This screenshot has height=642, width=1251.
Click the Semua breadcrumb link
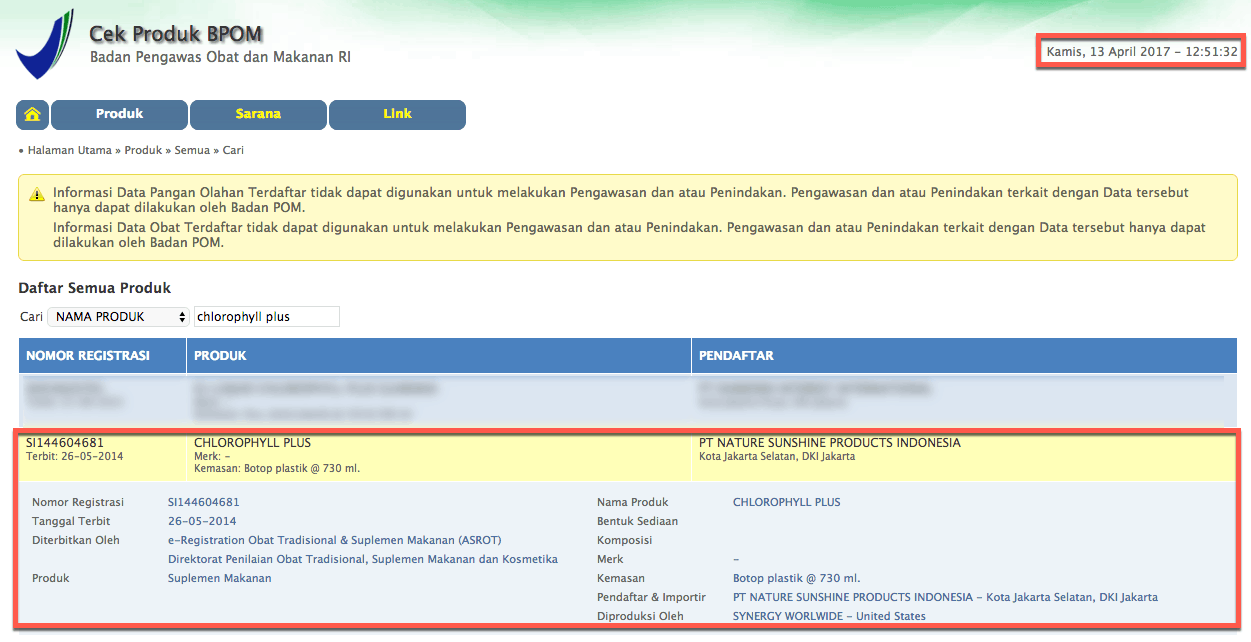click(192, 150)
